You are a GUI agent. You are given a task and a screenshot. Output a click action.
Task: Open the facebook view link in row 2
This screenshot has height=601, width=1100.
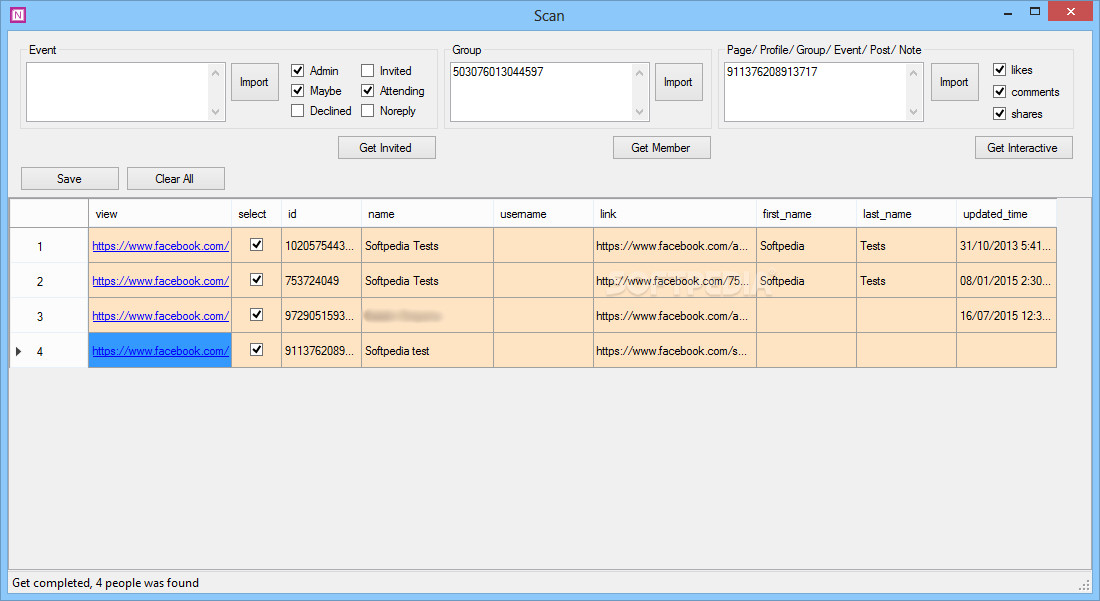point(161,281)
